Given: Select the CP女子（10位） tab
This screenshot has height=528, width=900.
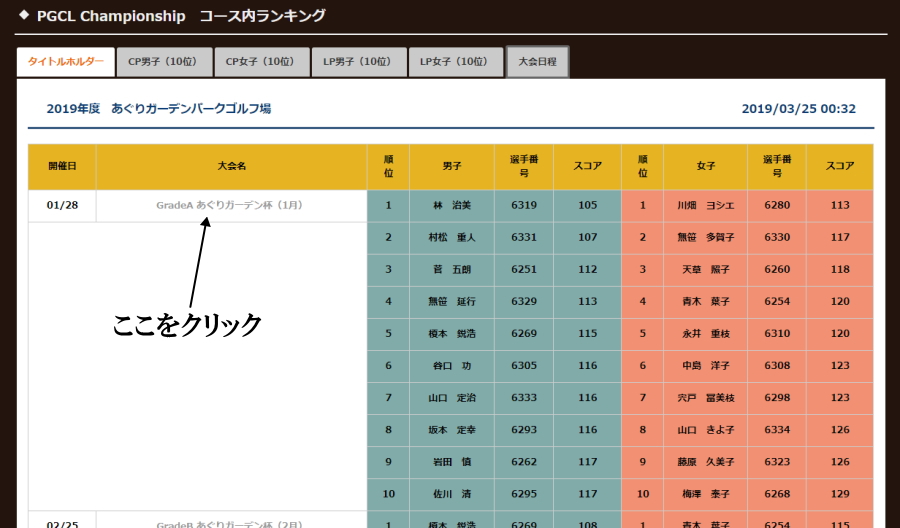Looking at the screenshot, I should pos(260,62).
